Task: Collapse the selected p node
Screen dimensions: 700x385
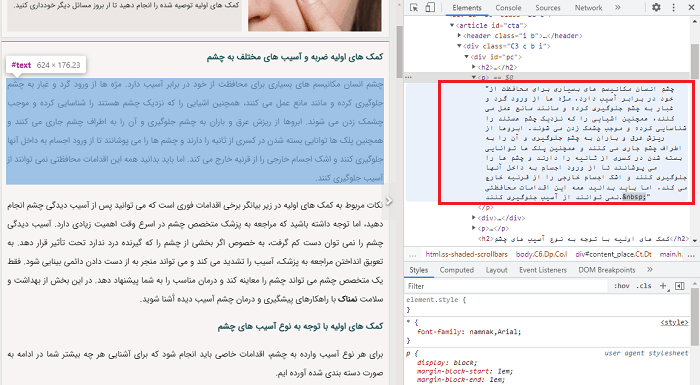Action: 474,77
